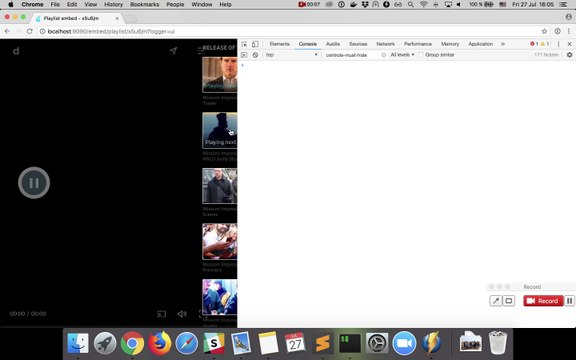The width and height of the screenshot is (576, 360).
Task: Open the People menu in the menu bar
Action: [x=175, y=4]
